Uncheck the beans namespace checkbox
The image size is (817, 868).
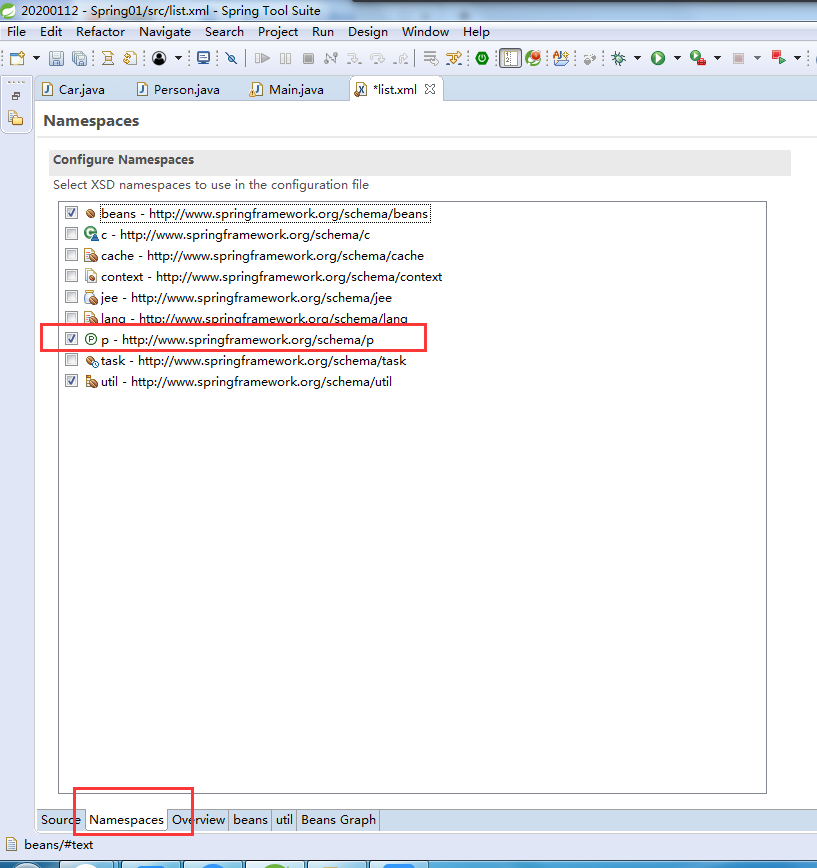point(71,213)
